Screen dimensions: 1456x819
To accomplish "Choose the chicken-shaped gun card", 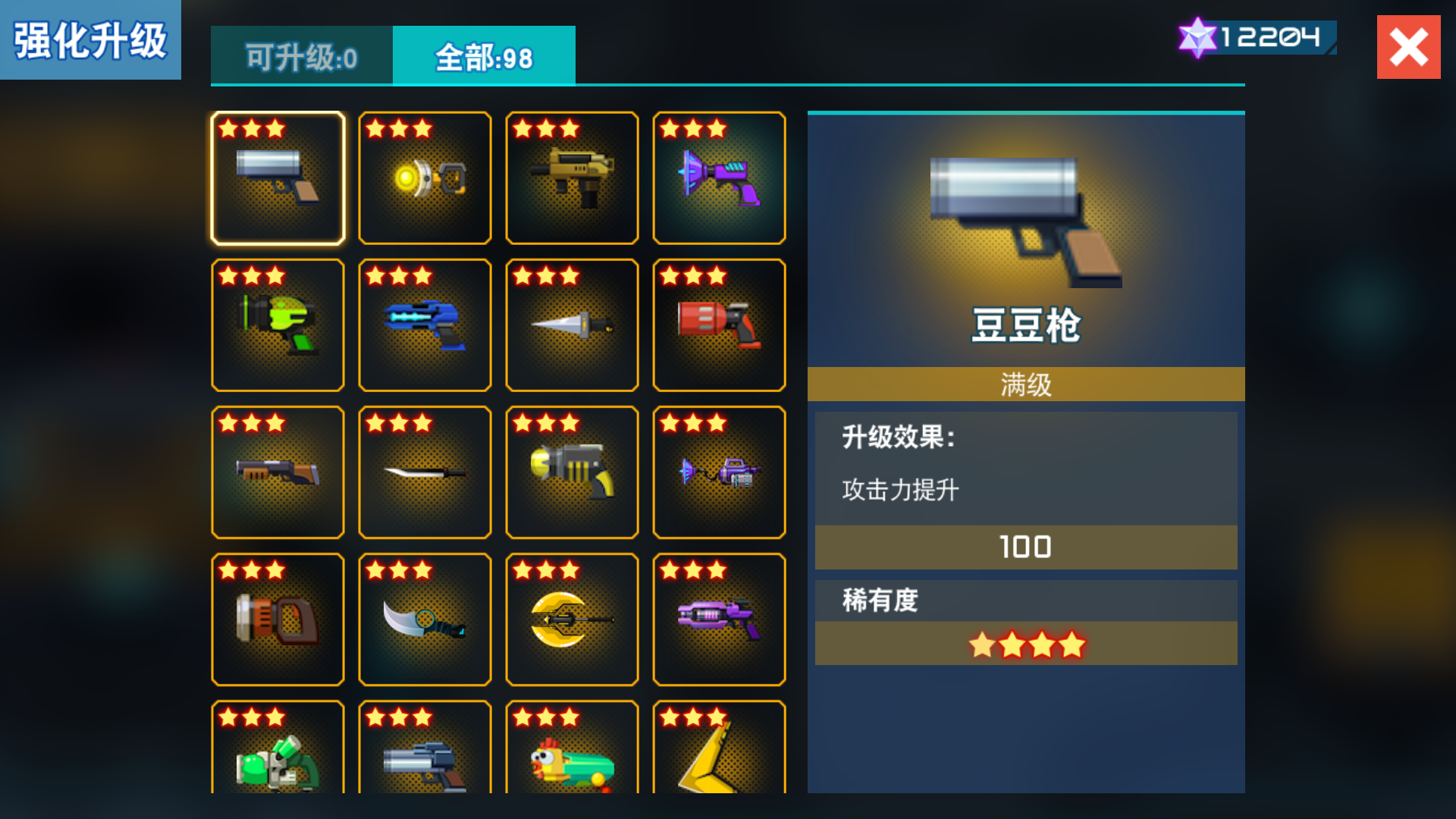I will coord(572,747).
